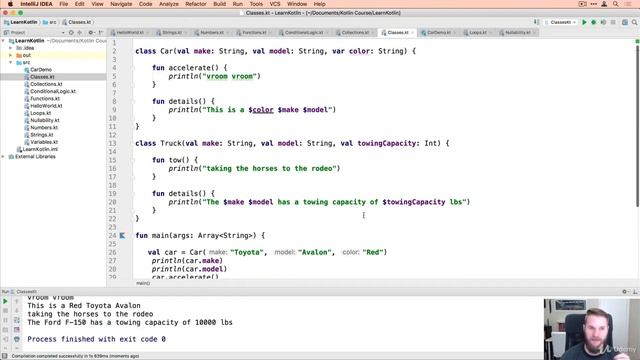
Task: Stop process button in Run panel sidebar
Action: click(x=5, y=311)
